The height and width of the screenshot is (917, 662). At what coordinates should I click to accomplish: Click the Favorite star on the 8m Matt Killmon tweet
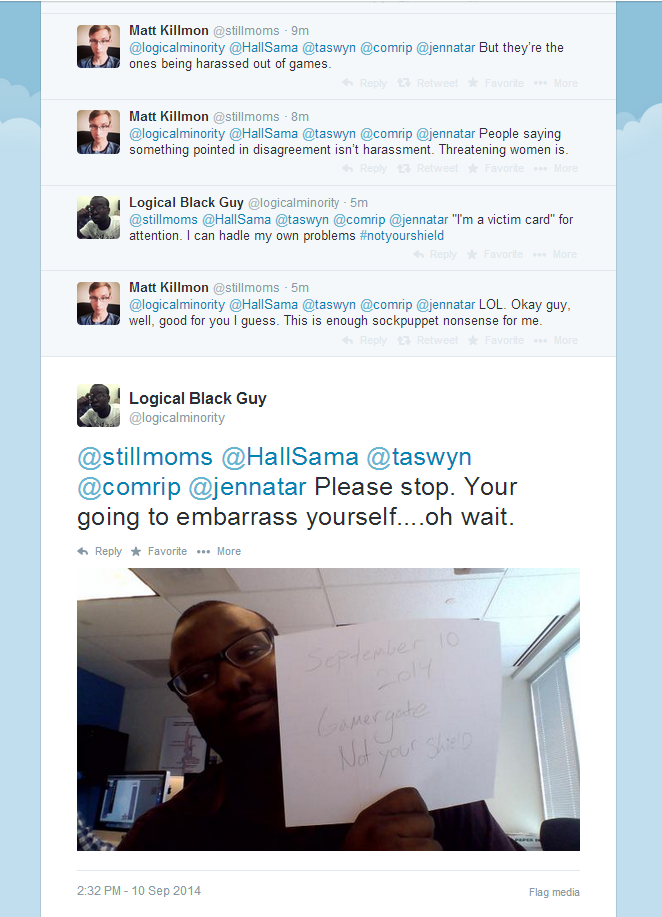point(473,168)
